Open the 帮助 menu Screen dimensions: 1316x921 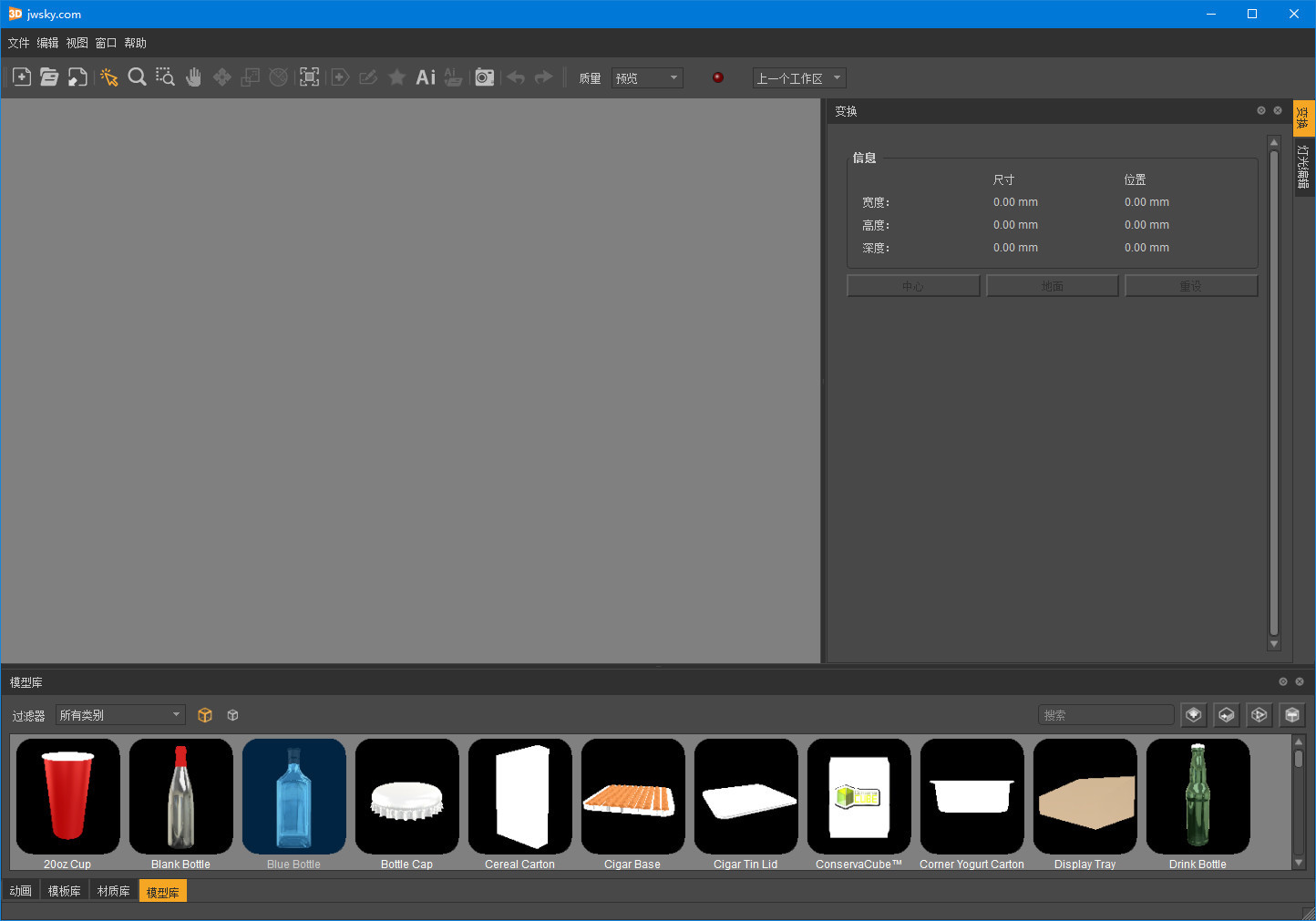coord(135,43)
